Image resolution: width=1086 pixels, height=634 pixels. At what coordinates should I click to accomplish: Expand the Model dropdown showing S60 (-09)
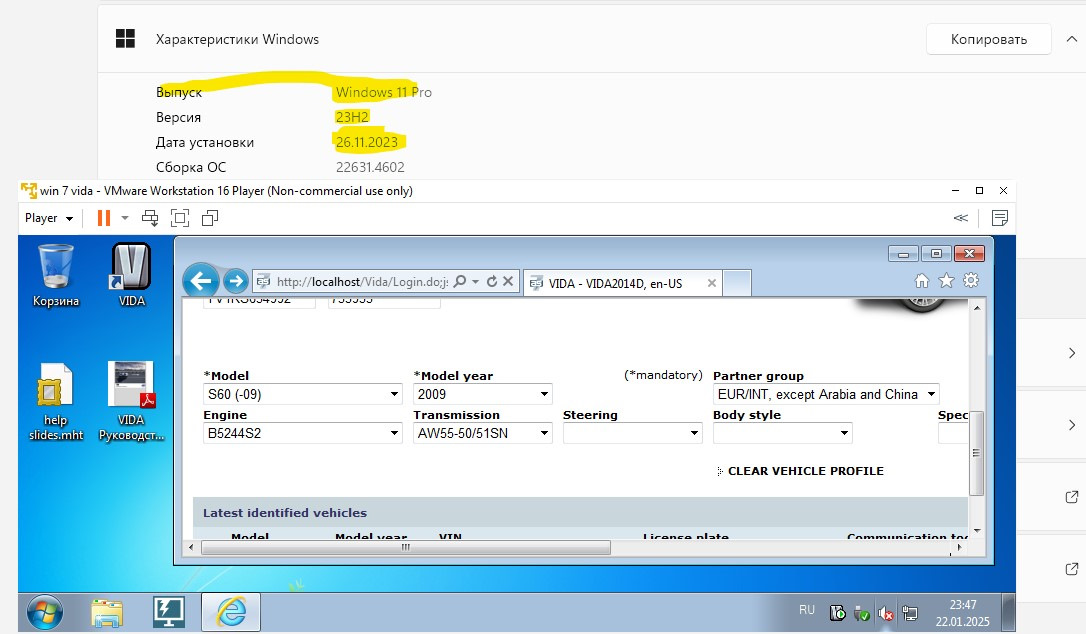click(302, 395)
